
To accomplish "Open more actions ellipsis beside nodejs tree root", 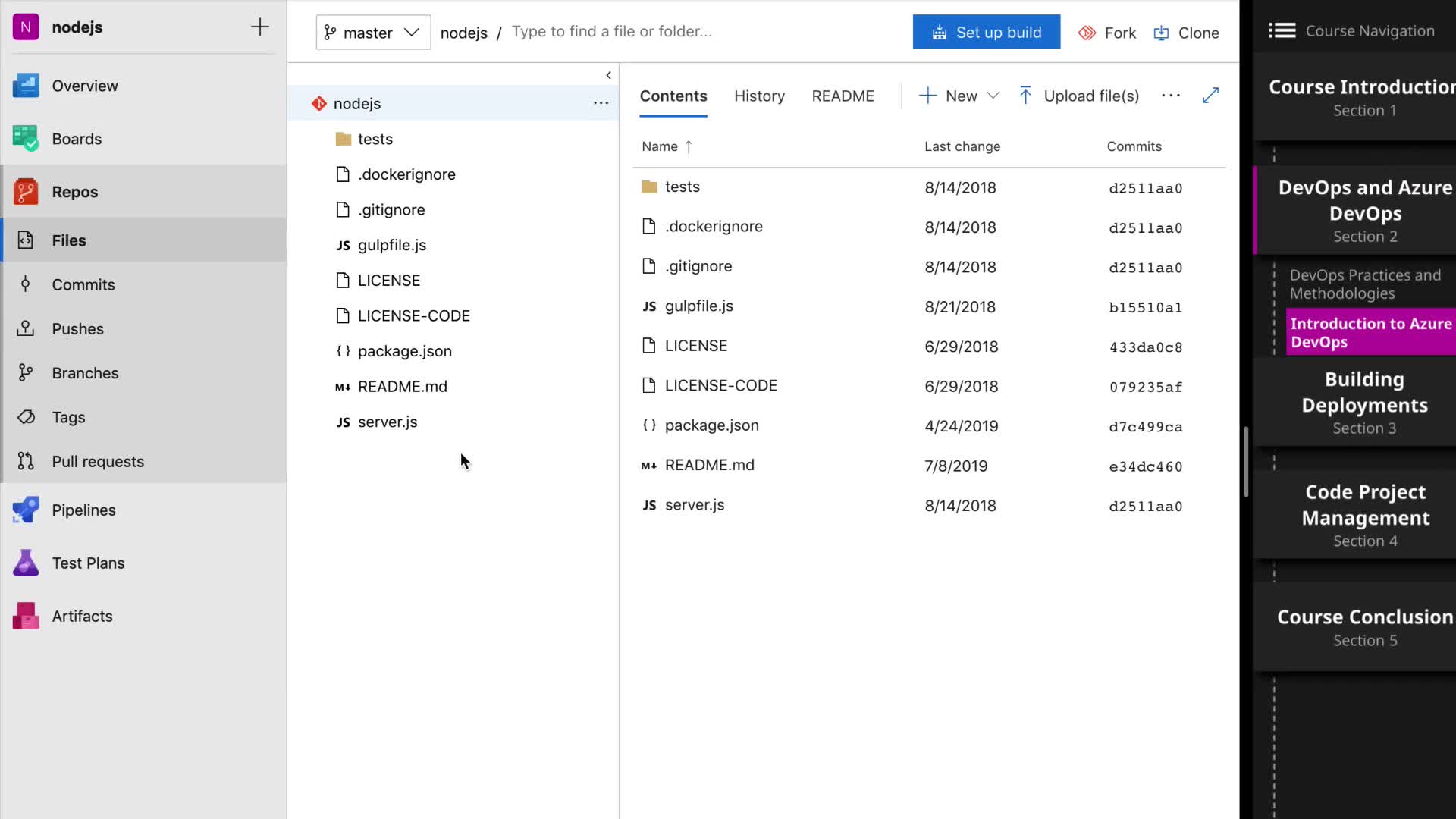I will [601, 103].
